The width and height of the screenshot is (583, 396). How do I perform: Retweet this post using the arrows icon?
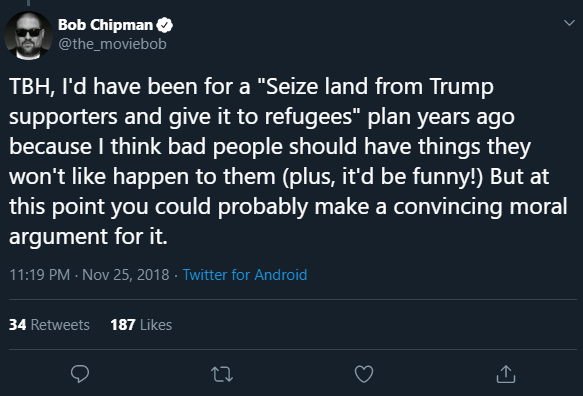222,374
